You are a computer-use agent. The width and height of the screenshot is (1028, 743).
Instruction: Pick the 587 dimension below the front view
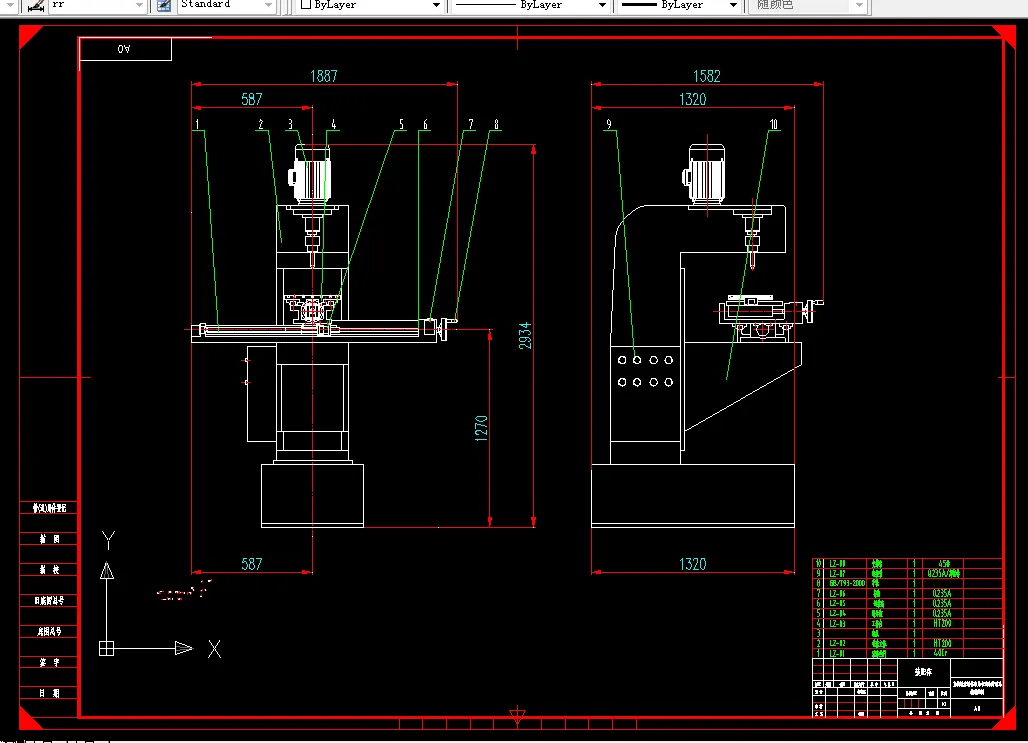tap(252, 564)
